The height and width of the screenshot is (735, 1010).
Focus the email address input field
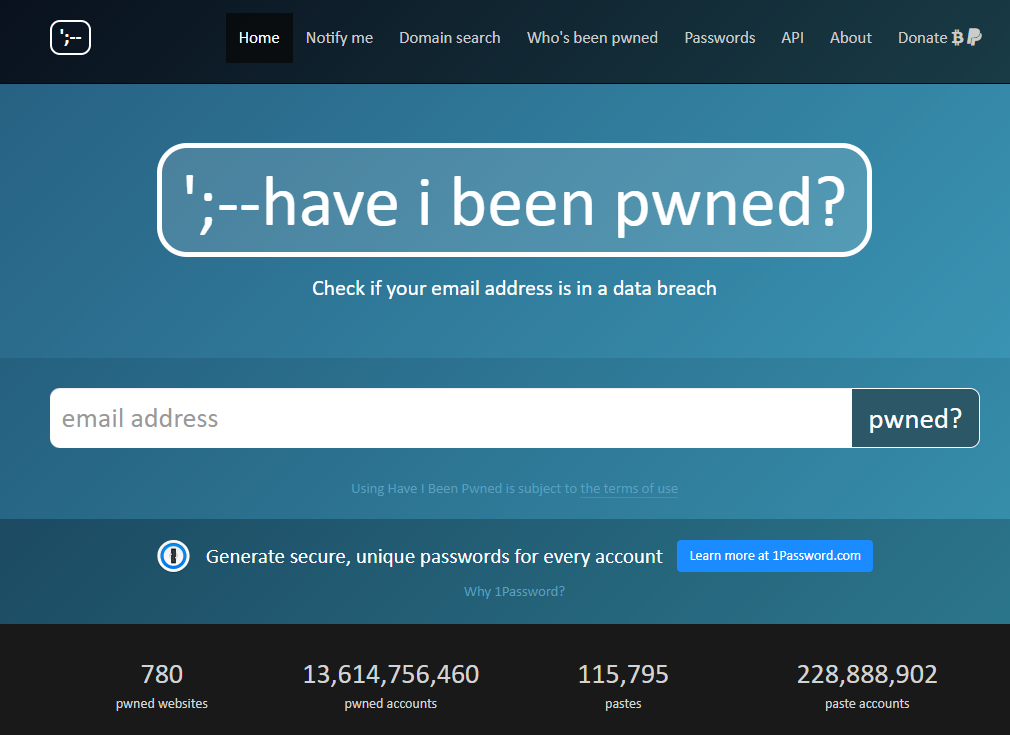point(451,418)
